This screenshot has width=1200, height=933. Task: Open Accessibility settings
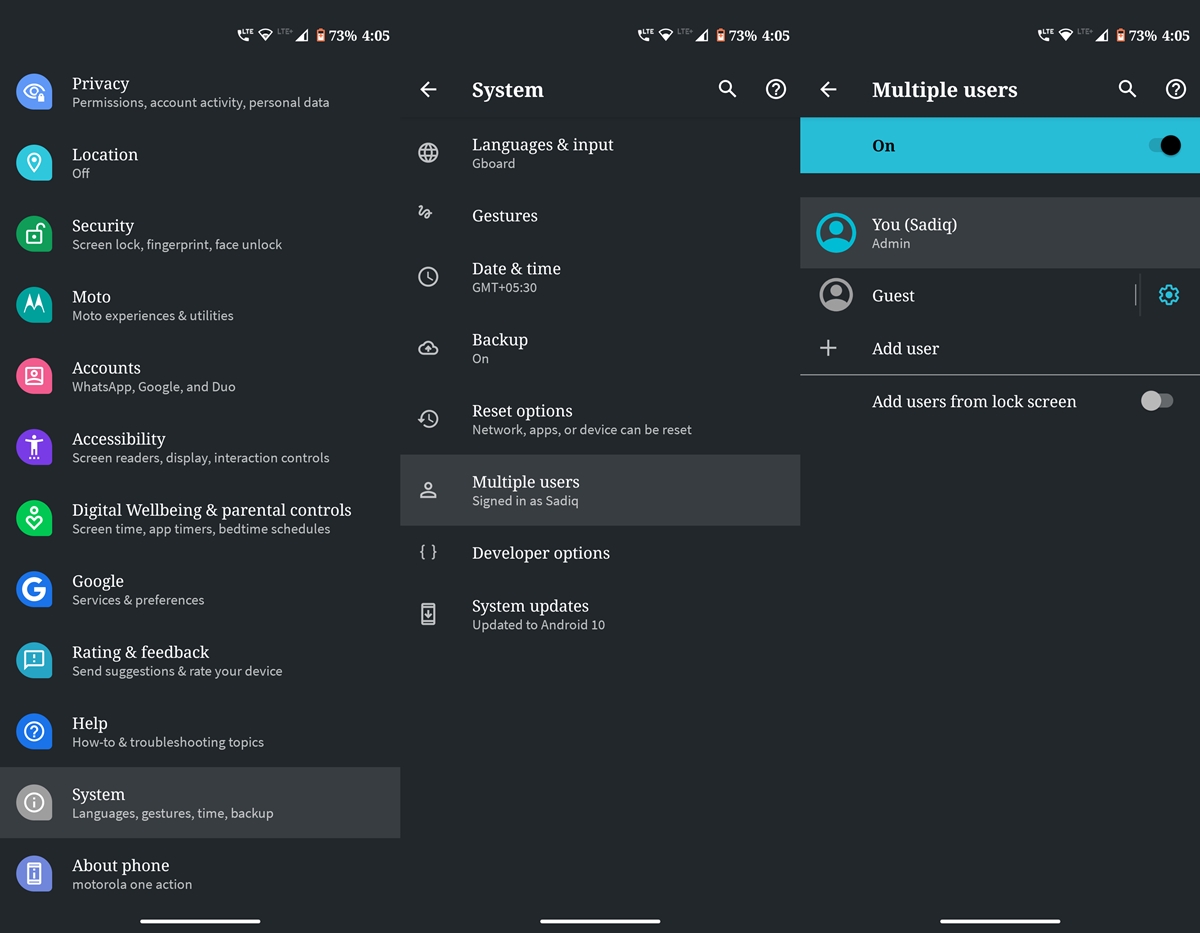coord(200,447)
